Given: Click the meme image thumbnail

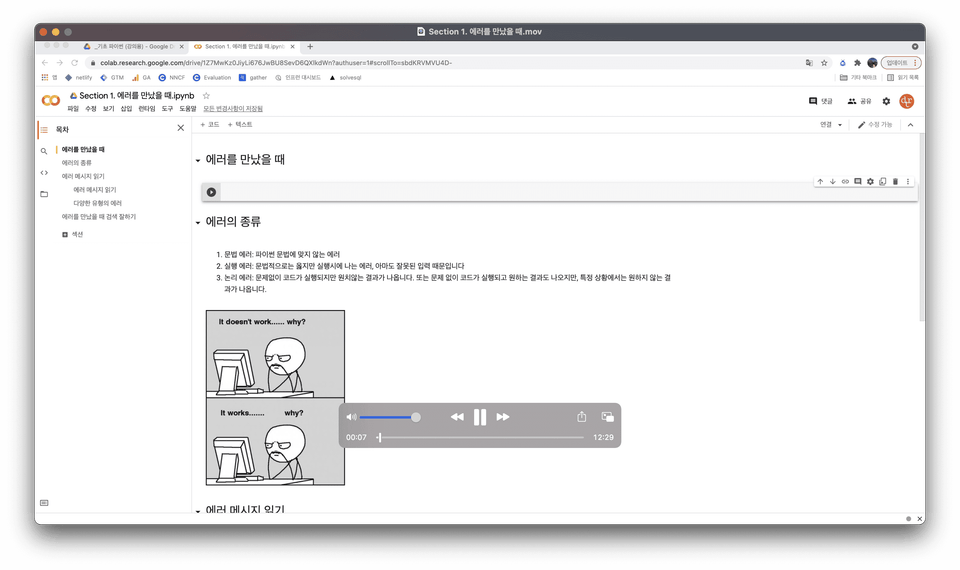Looking at the screenshot, I should point(276,398).
